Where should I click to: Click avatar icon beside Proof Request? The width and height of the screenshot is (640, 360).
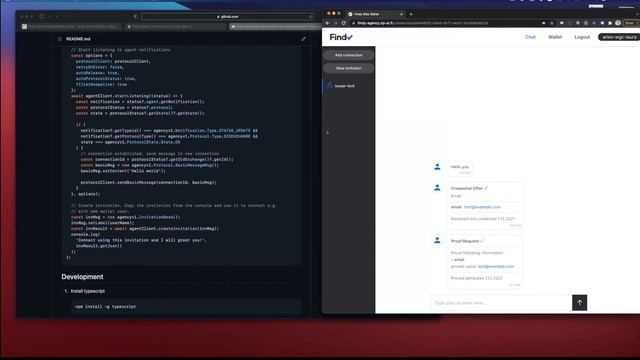point(437,240)
